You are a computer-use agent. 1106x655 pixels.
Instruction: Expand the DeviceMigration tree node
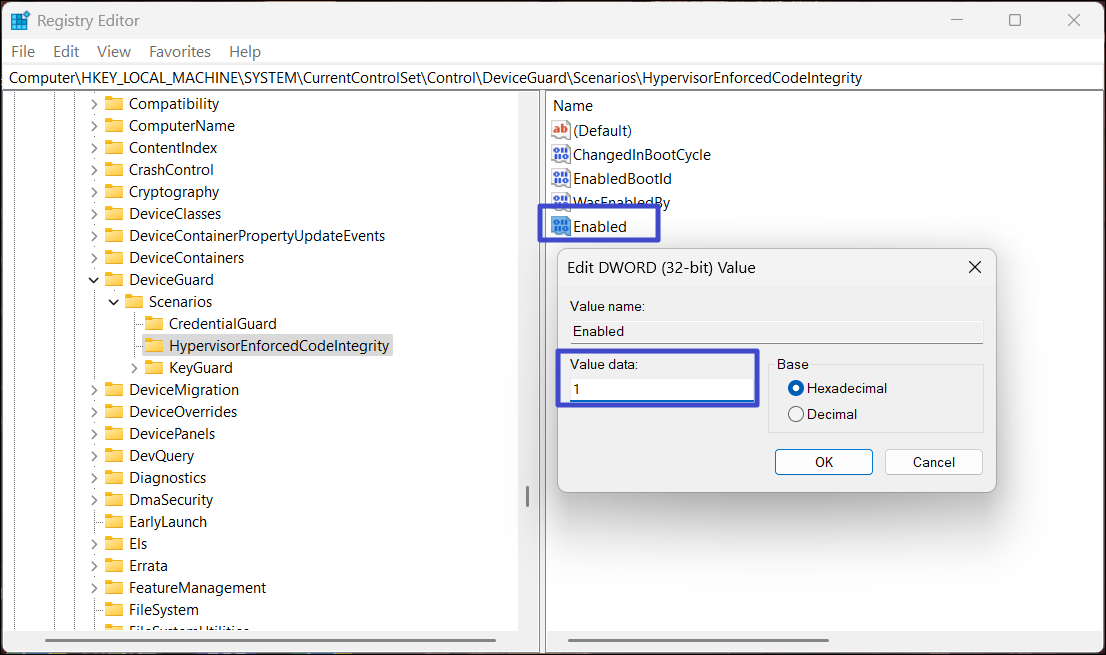[94, 389]
